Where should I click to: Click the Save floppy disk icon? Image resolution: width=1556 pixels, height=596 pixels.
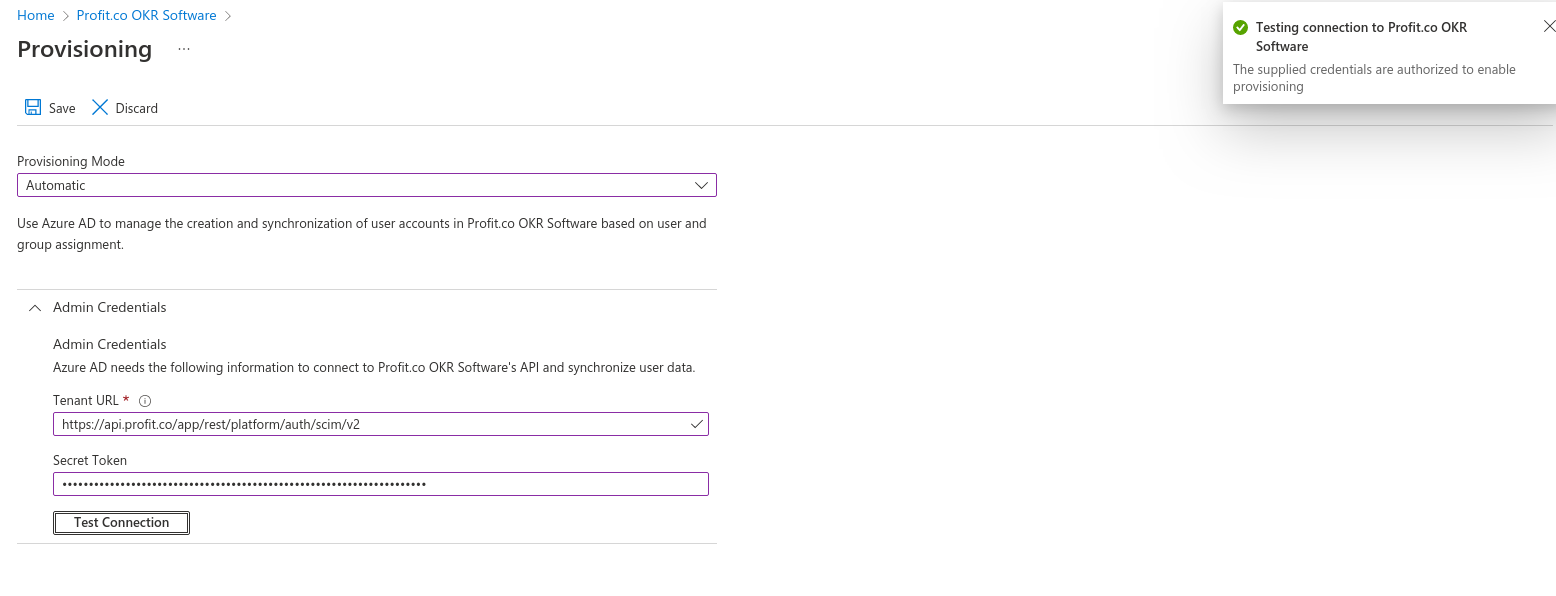click(x=33, y=108)
